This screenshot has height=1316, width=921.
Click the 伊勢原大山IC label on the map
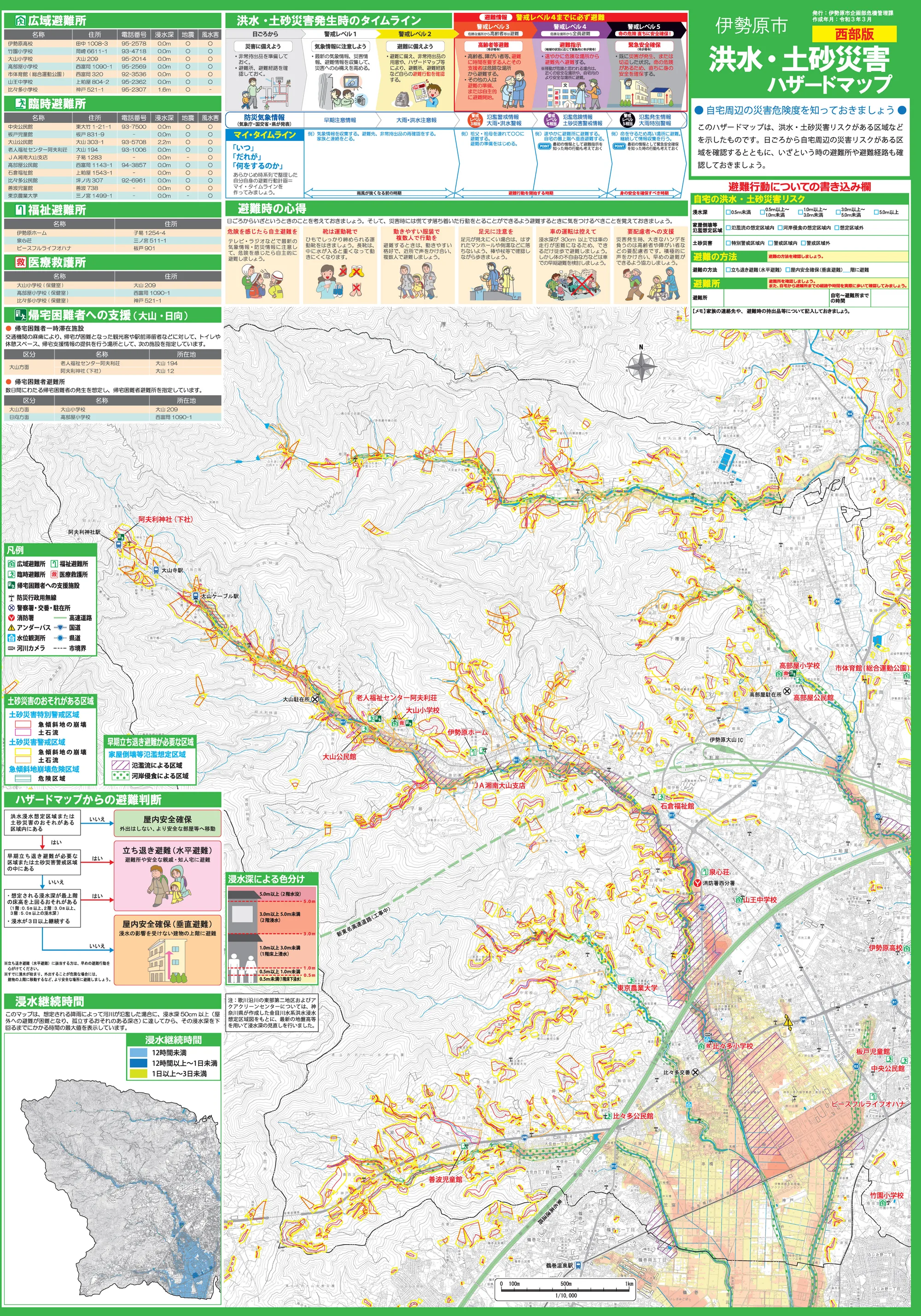pos(726,740)
